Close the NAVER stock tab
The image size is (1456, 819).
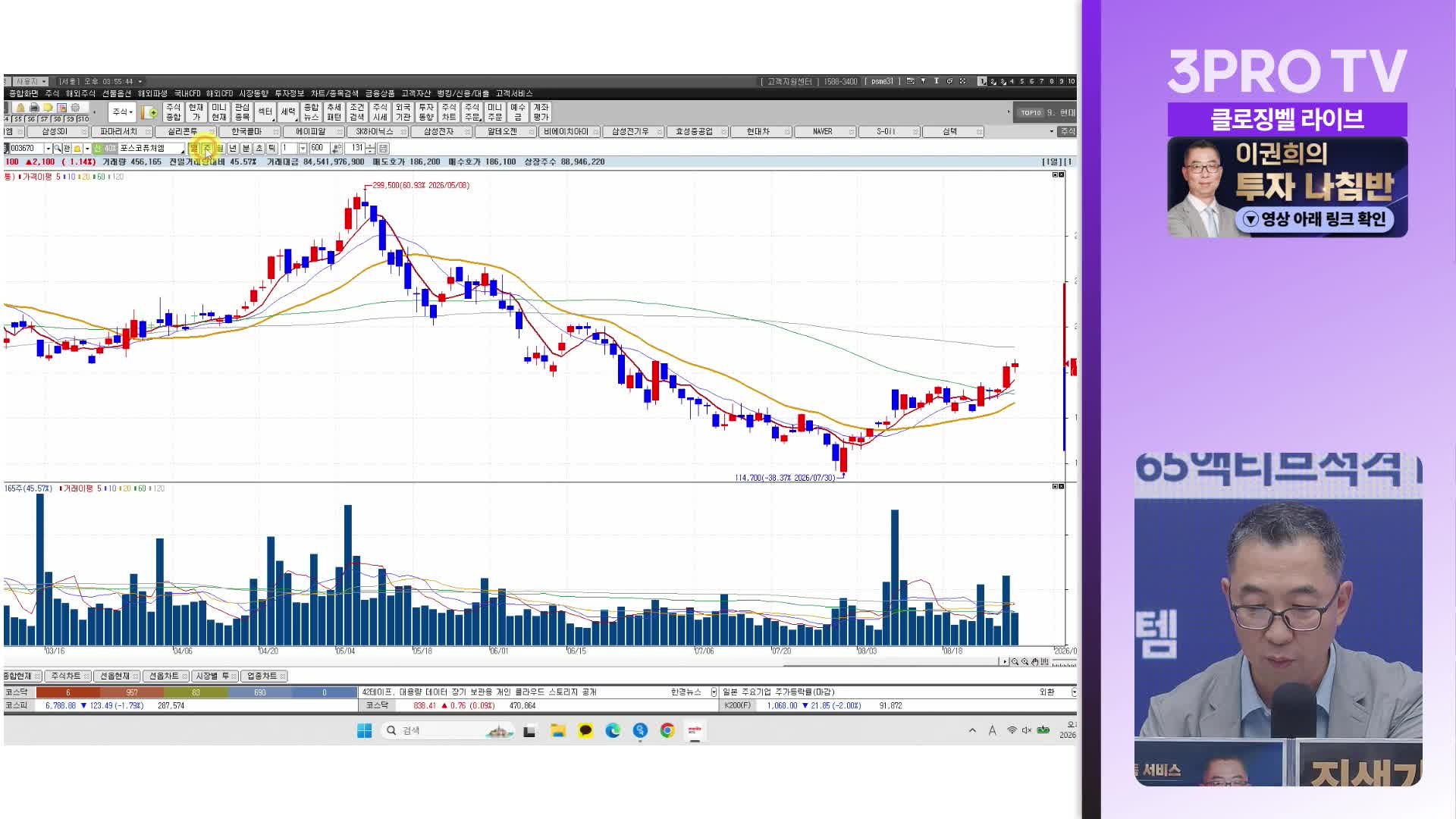[851, 132]
